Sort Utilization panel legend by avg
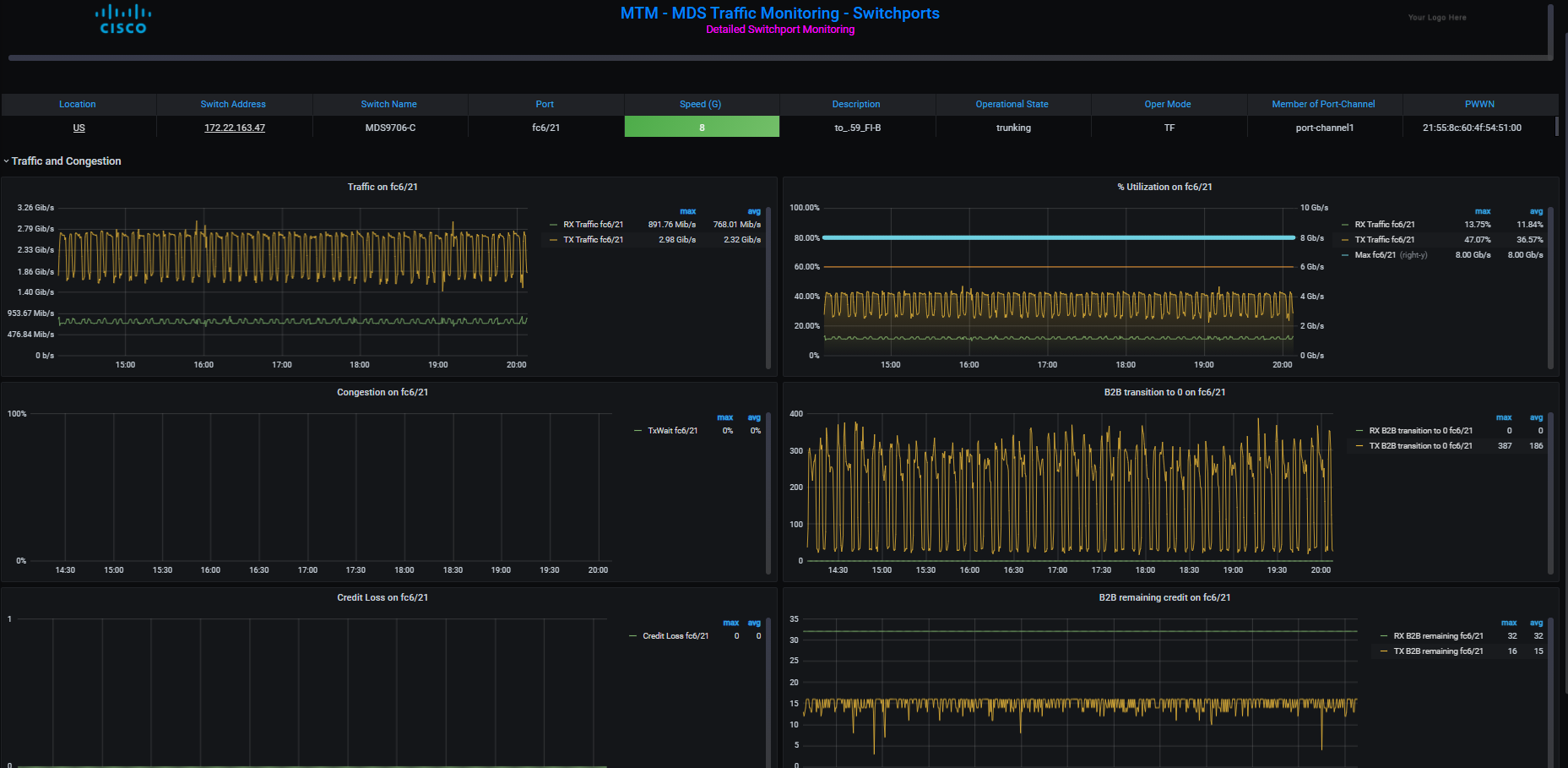Screen dimensions: 1568x768 coord(1536,211)
